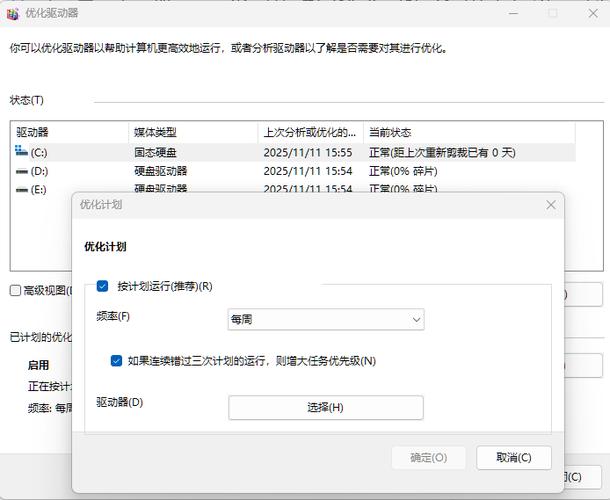
Task: Click the 驱动器 column header
Action: coord(70,132)
